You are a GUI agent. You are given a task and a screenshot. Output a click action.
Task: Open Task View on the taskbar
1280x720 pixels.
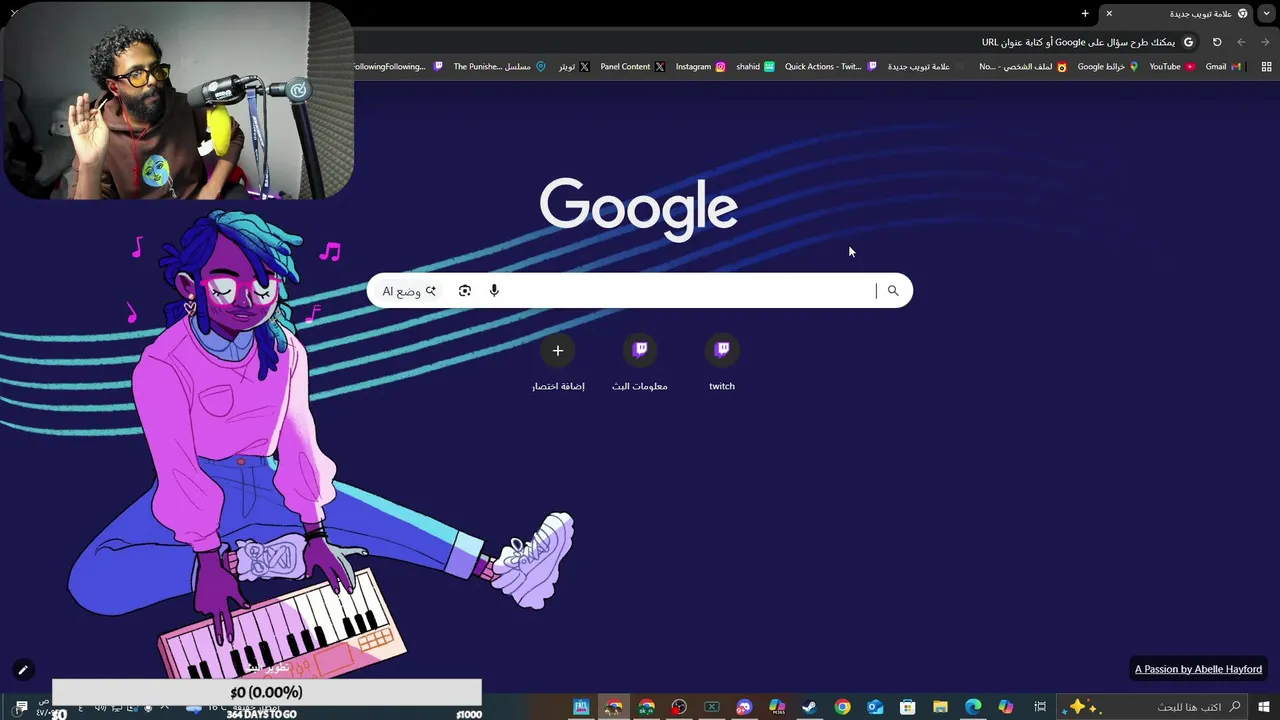click(1040, 707)
